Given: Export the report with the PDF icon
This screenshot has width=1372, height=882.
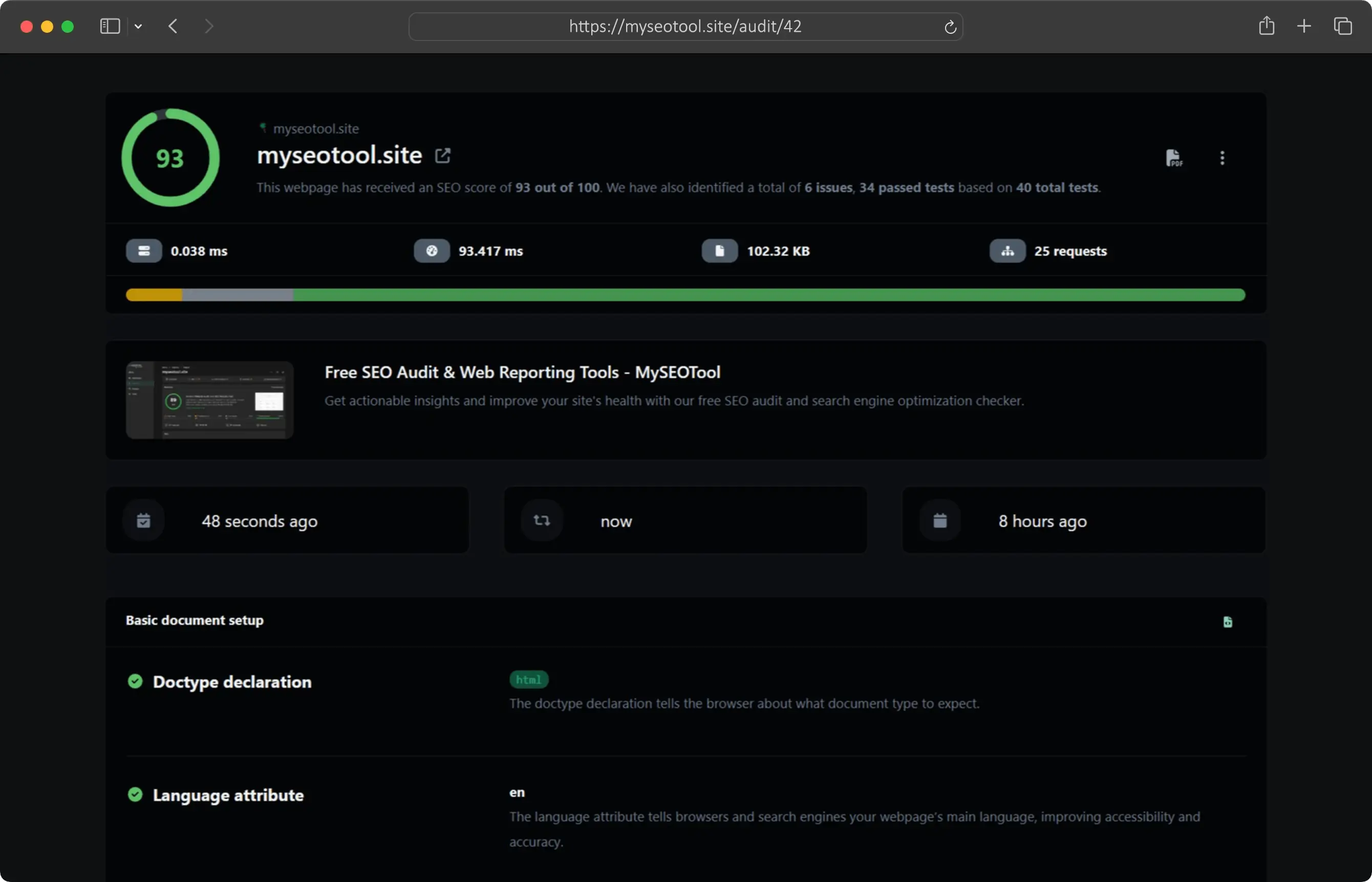Looking at the screenshot, I should pos(1174,158).
